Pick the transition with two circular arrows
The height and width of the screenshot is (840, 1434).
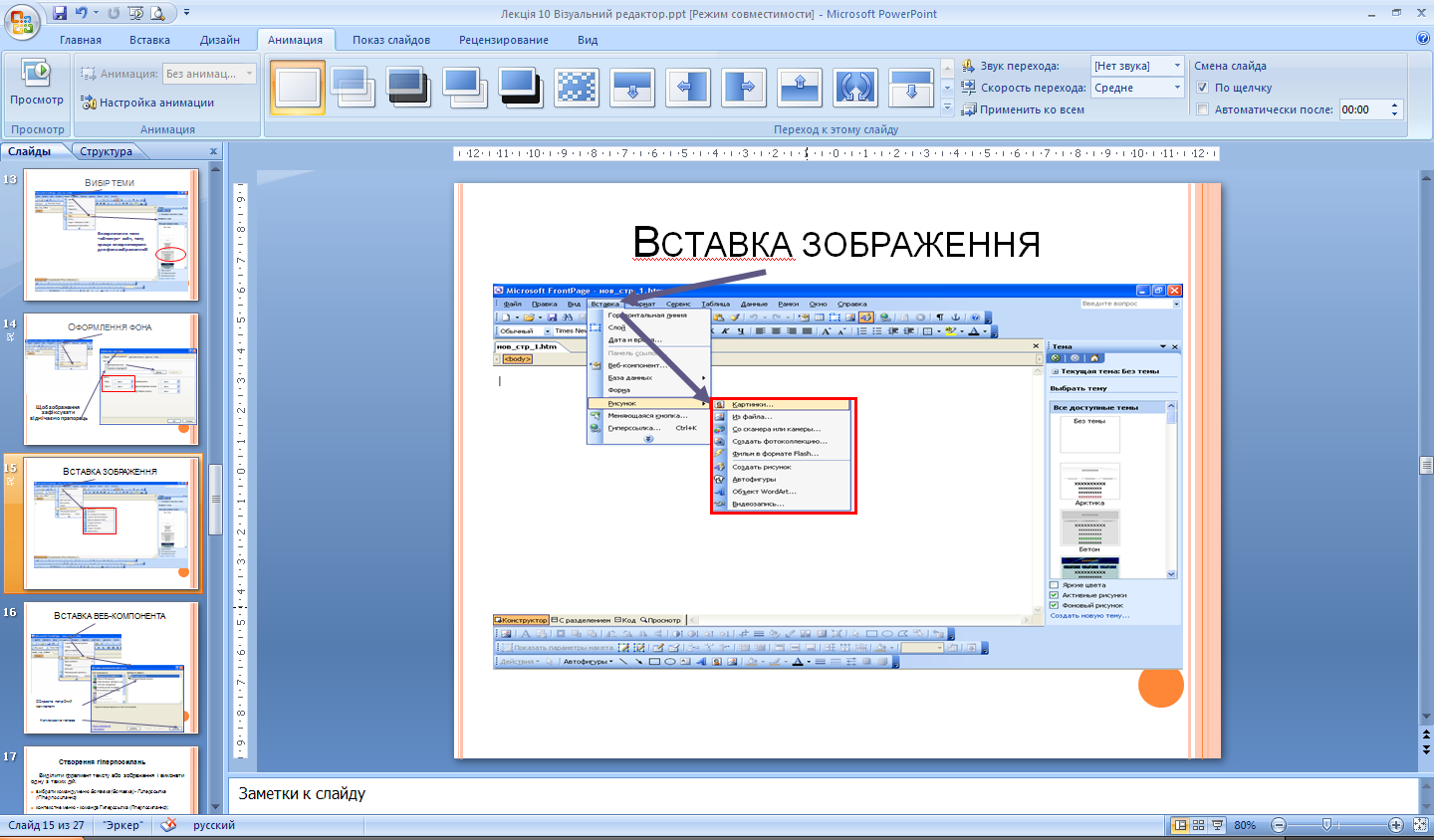pyautogui.click(x=855, y=88)
